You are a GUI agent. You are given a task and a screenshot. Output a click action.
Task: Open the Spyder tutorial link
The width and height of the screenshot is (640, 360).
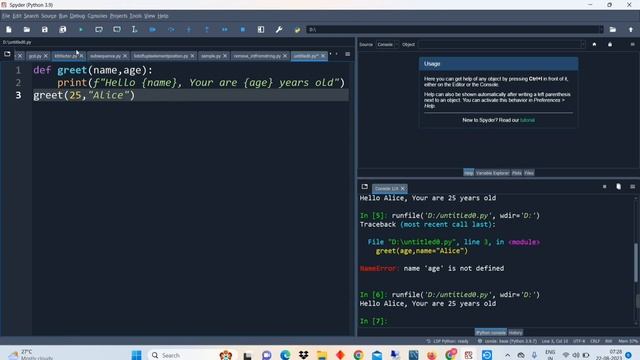[x=527, y=120]
